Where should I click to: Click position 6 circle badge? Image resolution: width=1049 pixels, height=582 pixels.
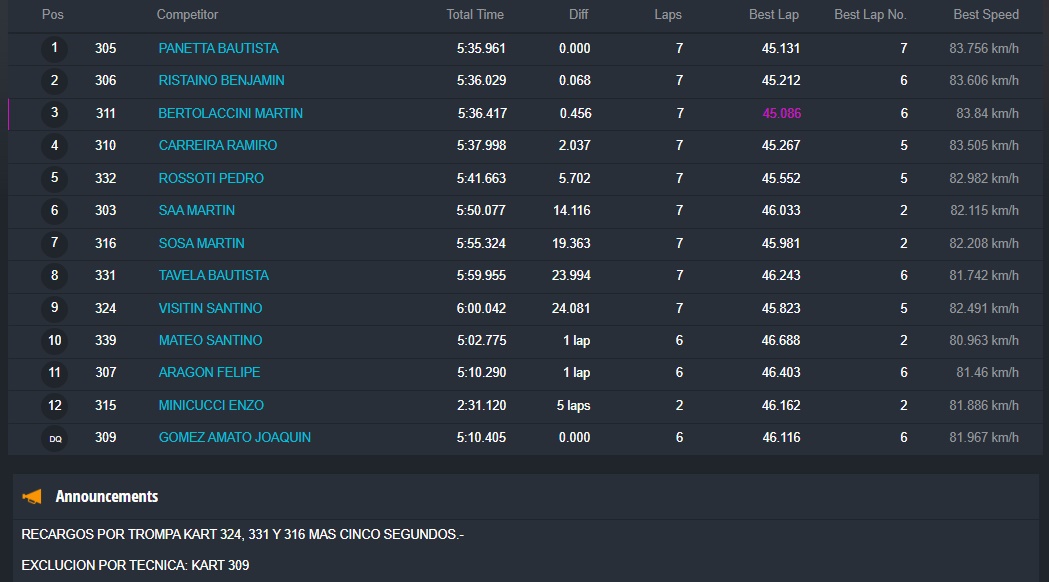[54, 211]
